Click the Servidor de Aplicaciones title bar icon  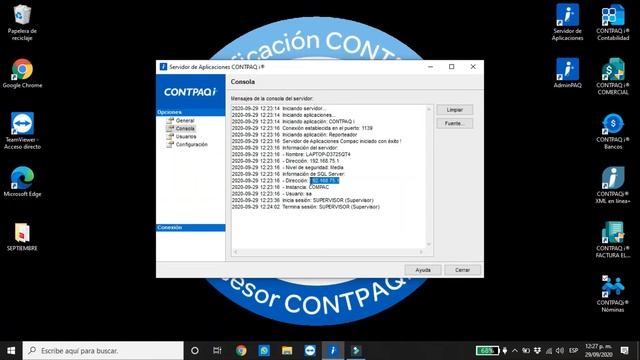coord(163,67)
